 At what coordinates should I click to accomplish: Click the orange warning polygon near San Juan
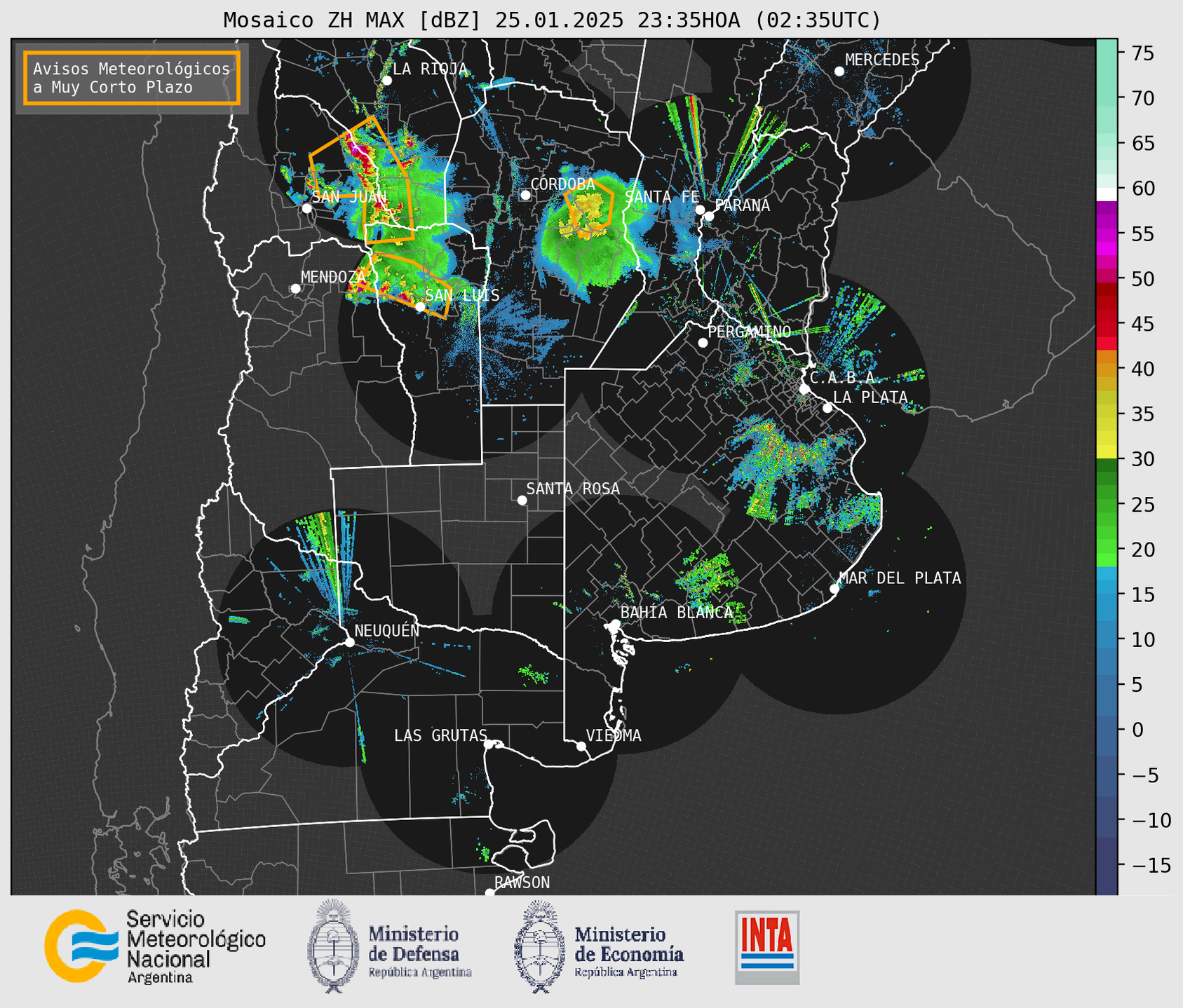pyautogui.click(x=361, y=180)
